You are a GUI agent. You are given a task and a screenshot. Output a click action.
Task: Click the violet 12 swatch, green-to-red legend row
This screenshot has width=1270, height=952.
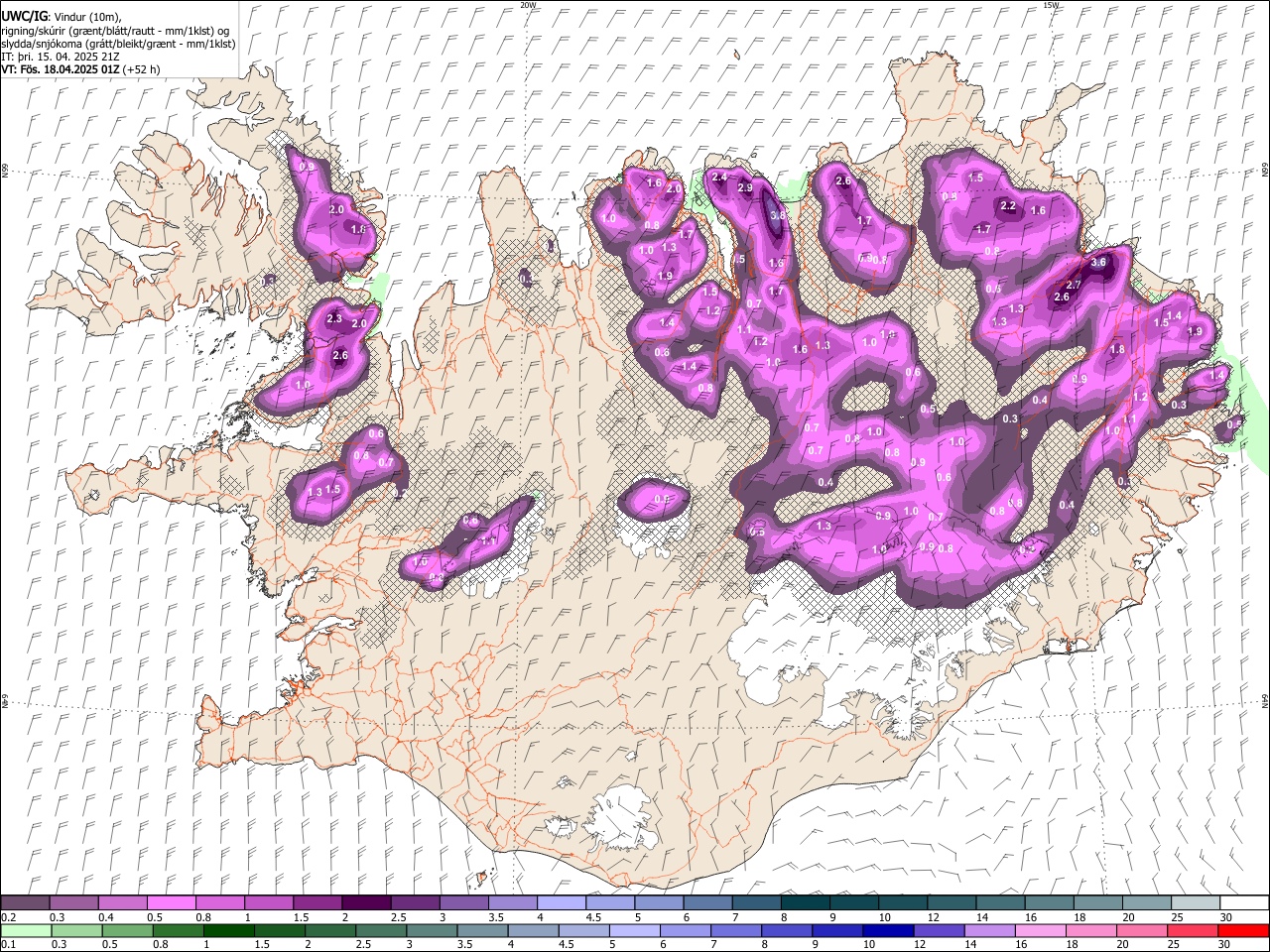coord(938,930)
